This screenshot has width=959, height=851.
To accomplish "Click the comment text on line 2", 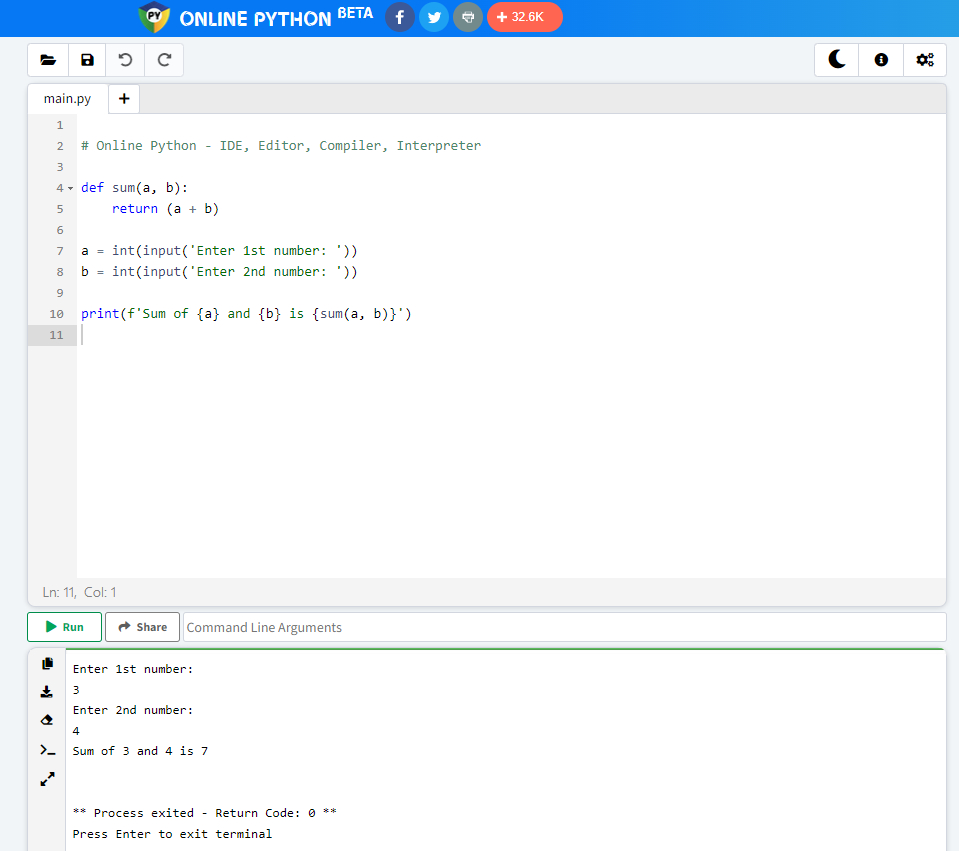I will [281, 146].
